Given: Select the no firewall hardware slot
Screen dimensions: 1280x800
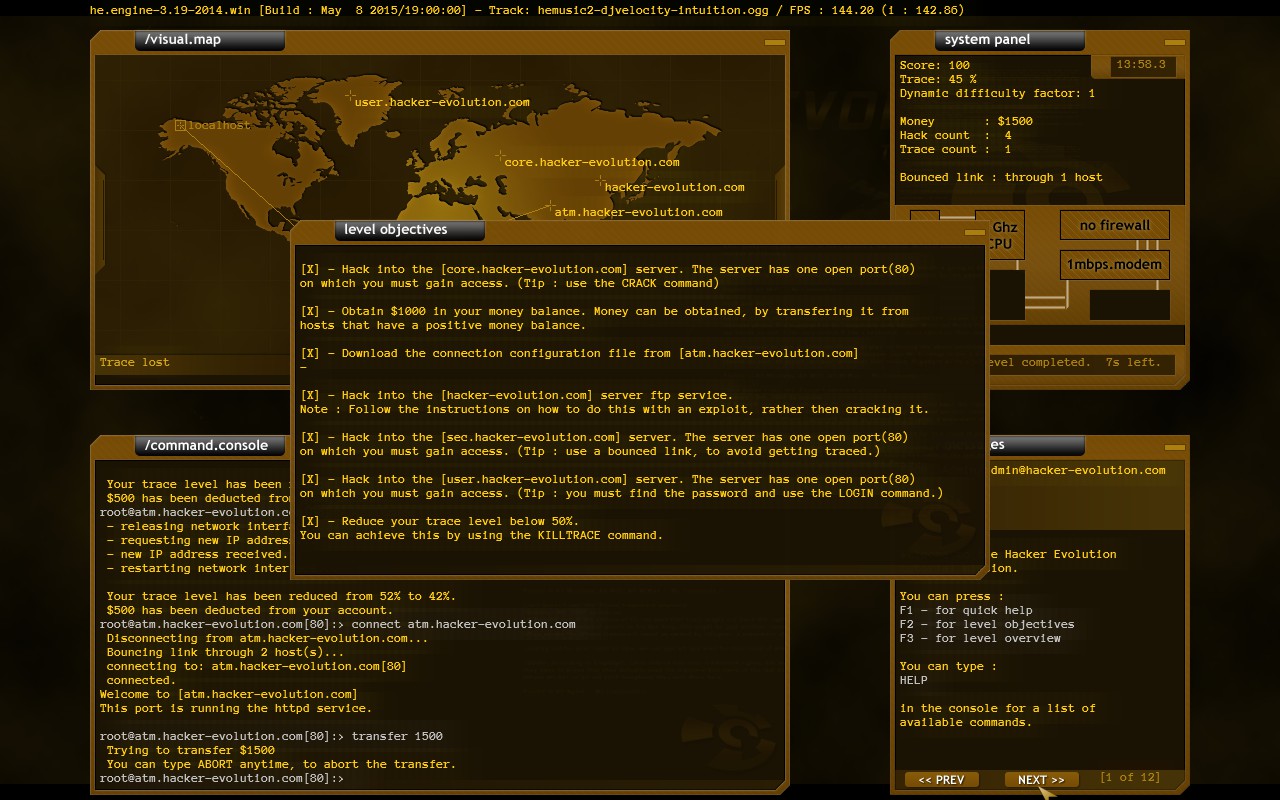Looking at the screenshot, I should pyautogui.click(x=1114, y=225).
